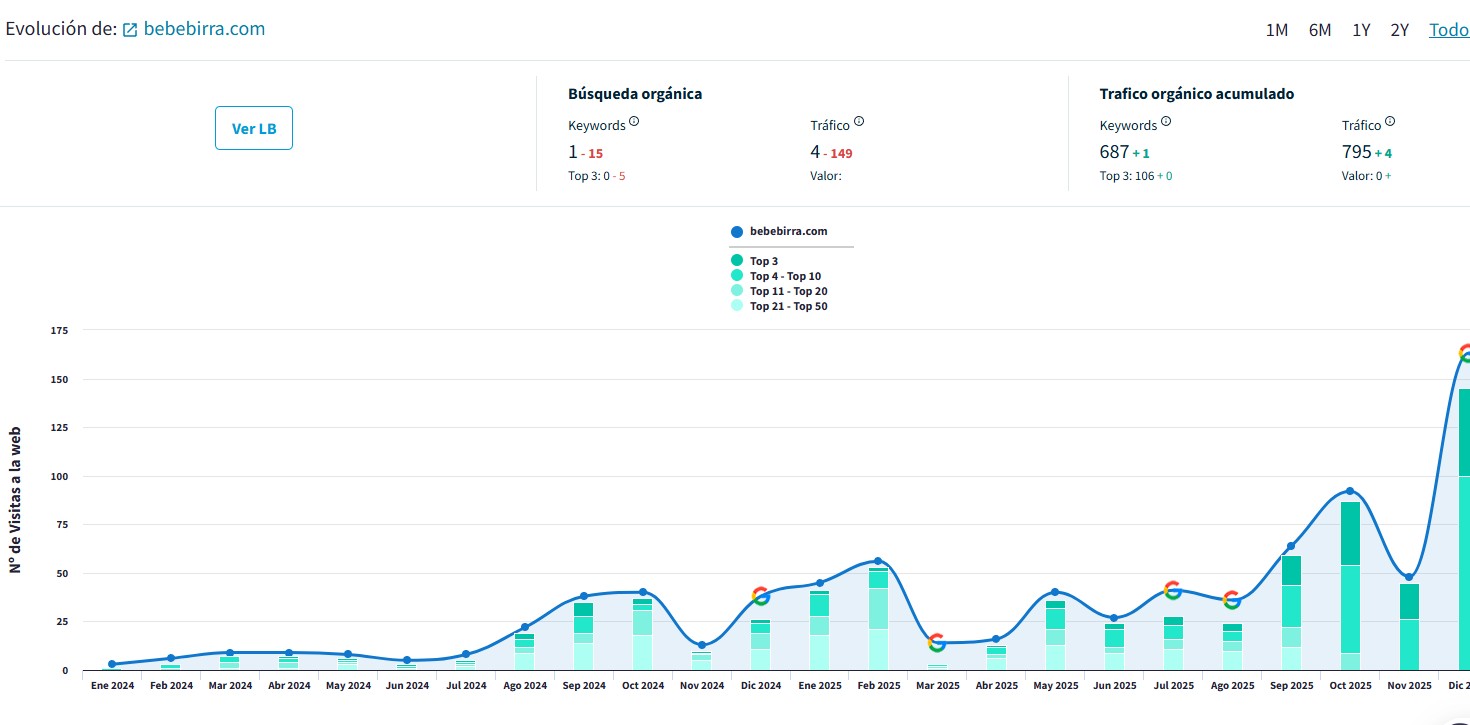This screenshot has width=1470, height=725.
Task: Select the 1M time range
Action: tap(1277, 30)
